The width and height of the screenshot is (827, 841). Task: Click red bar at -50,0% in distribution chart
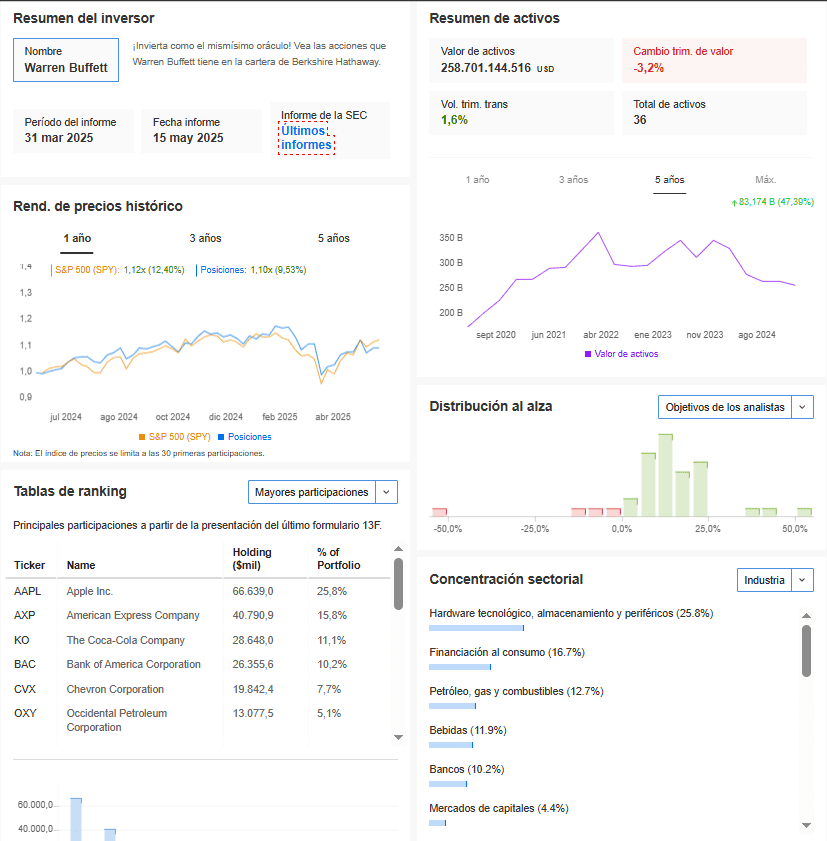pos(440,512)
